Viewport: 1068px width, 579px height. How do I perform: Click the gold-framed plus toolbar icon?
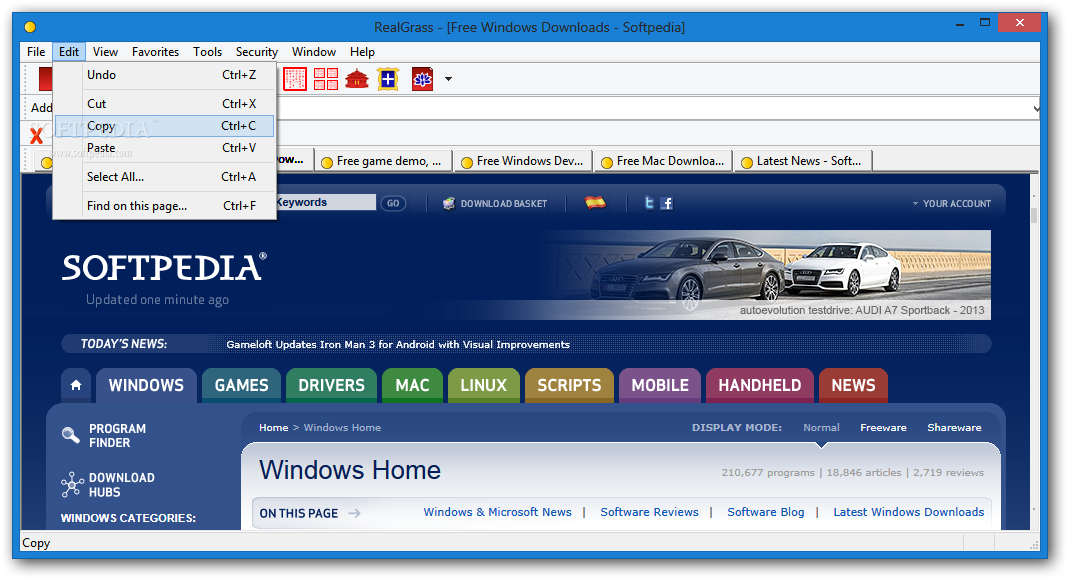(388, 79)
